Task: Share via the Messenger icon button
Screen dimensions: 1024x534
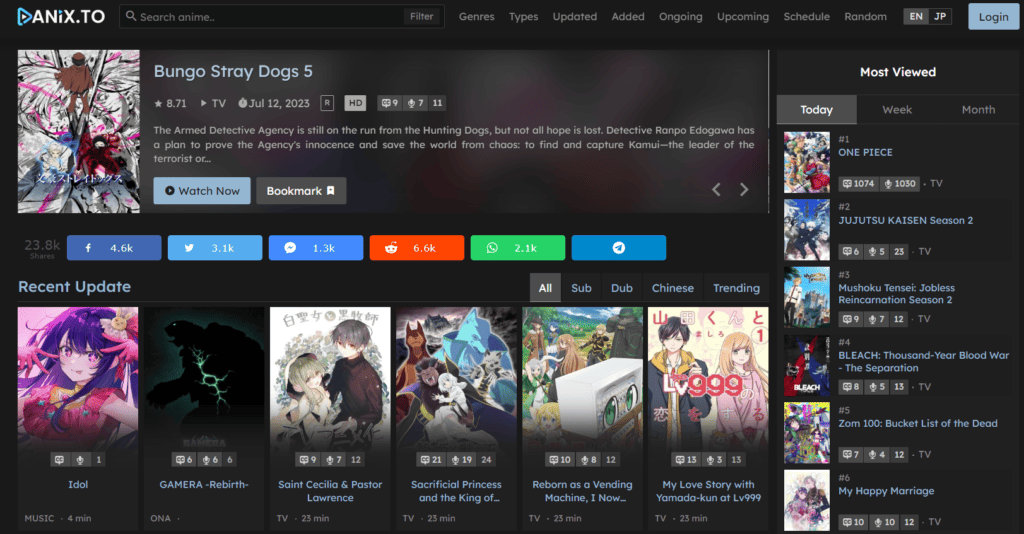Action: 315,248
